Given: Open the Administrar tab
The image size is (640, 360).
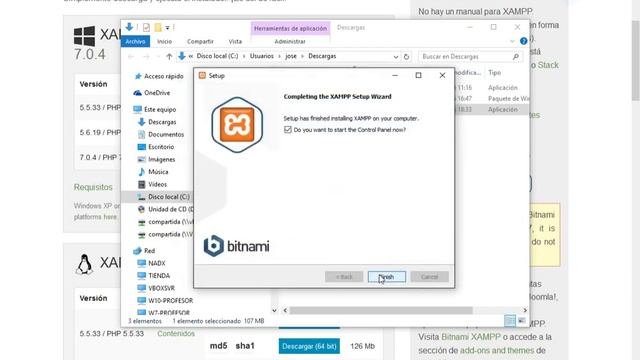Looking at the screenshot, I should [x=290, y=41].
